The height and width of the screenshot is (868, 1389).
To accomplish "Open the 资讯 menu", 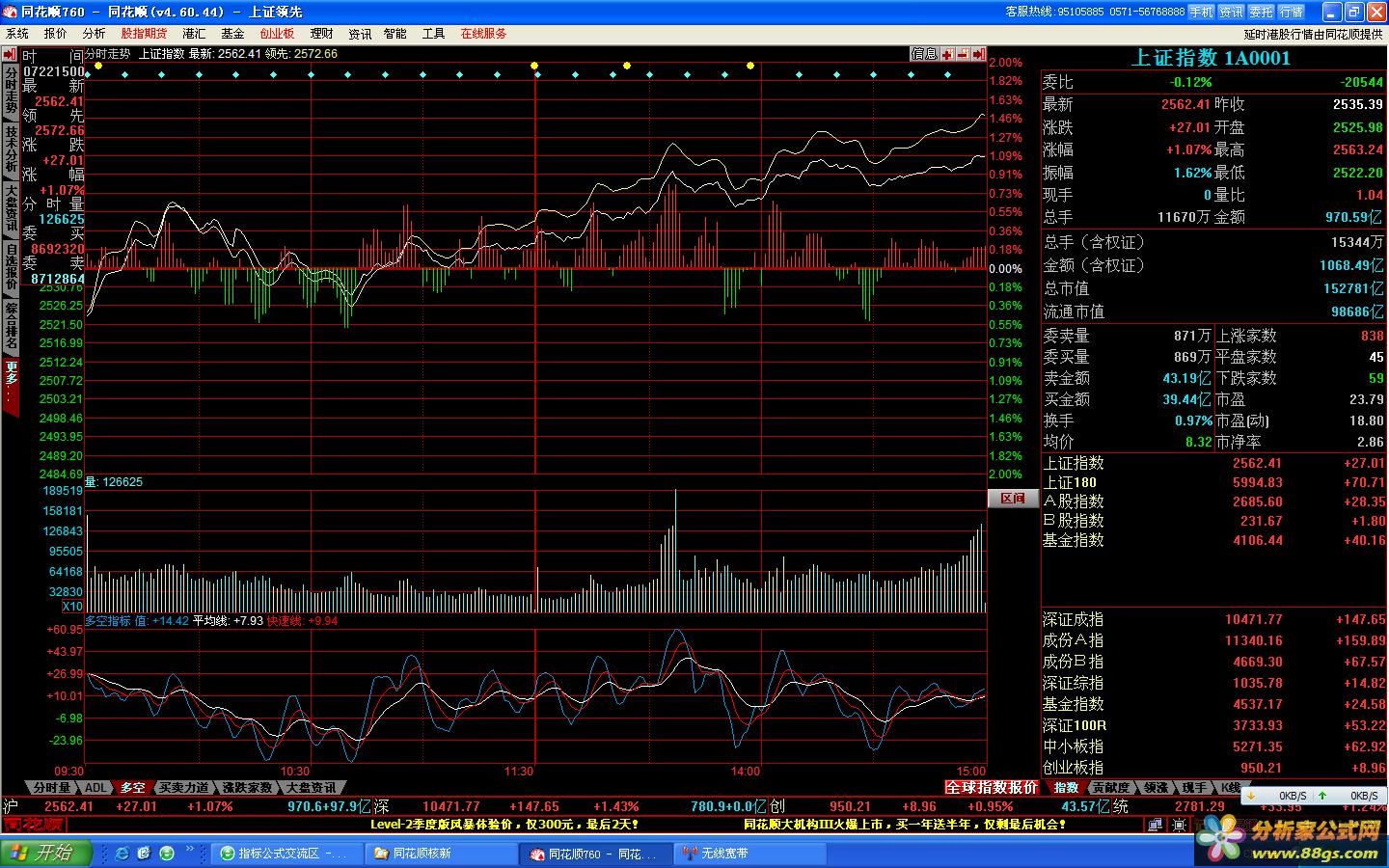I will [x=361, y=34].
